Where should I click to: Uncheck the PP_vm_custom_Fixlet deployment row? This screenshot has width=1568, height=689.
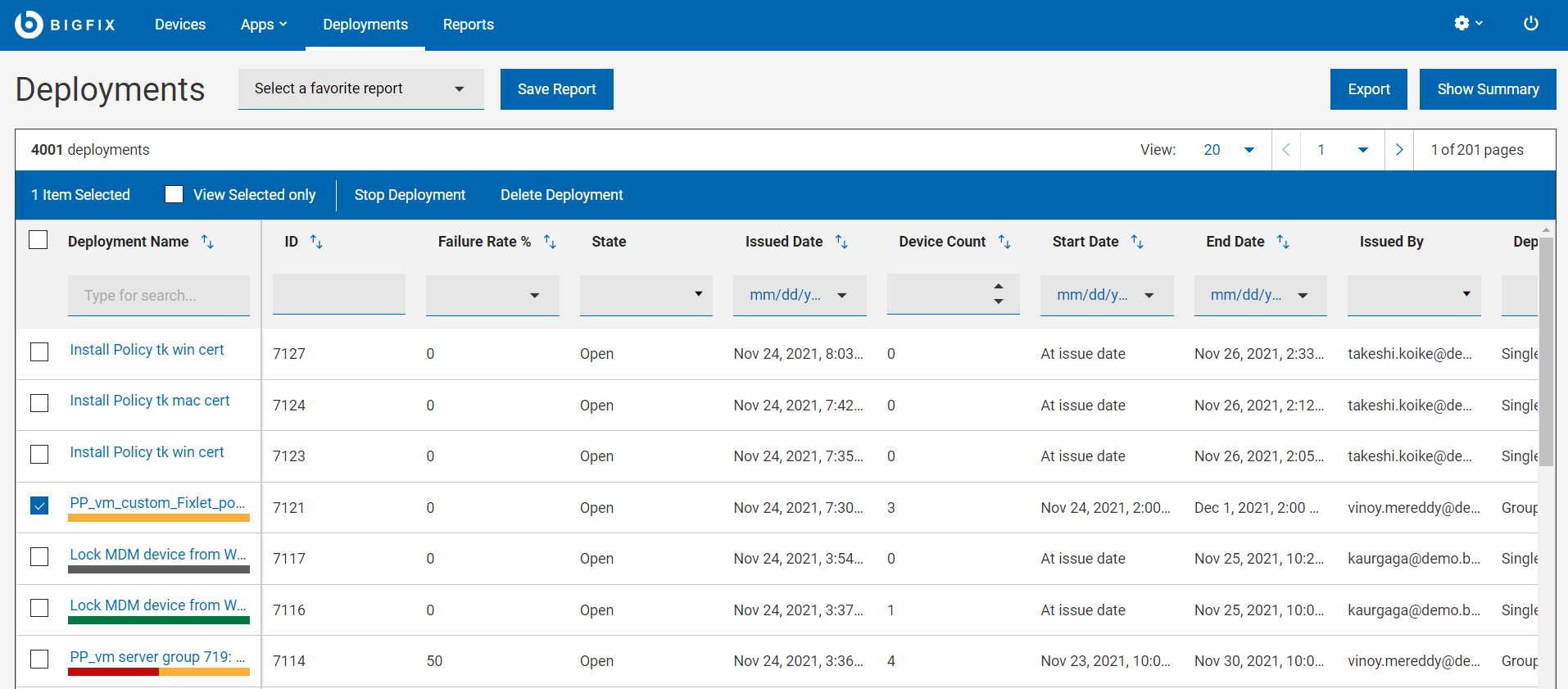39,505
